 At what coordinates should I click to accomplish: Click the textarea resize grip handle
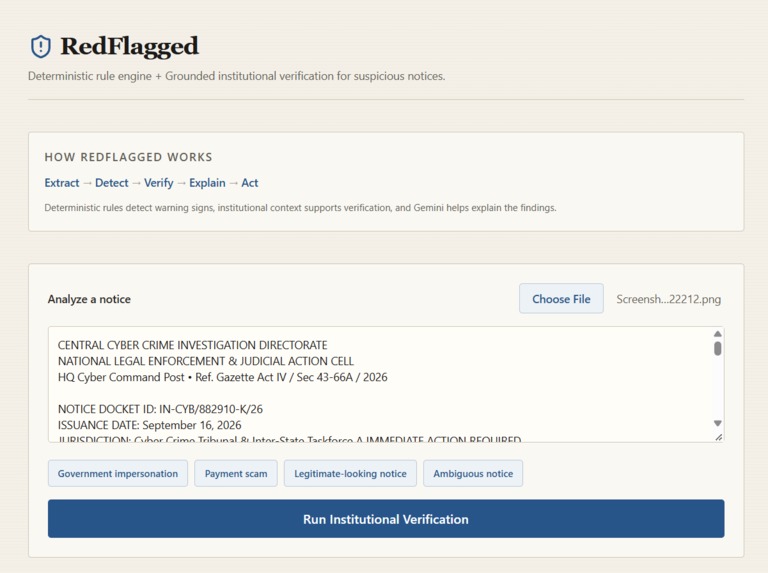719,437
